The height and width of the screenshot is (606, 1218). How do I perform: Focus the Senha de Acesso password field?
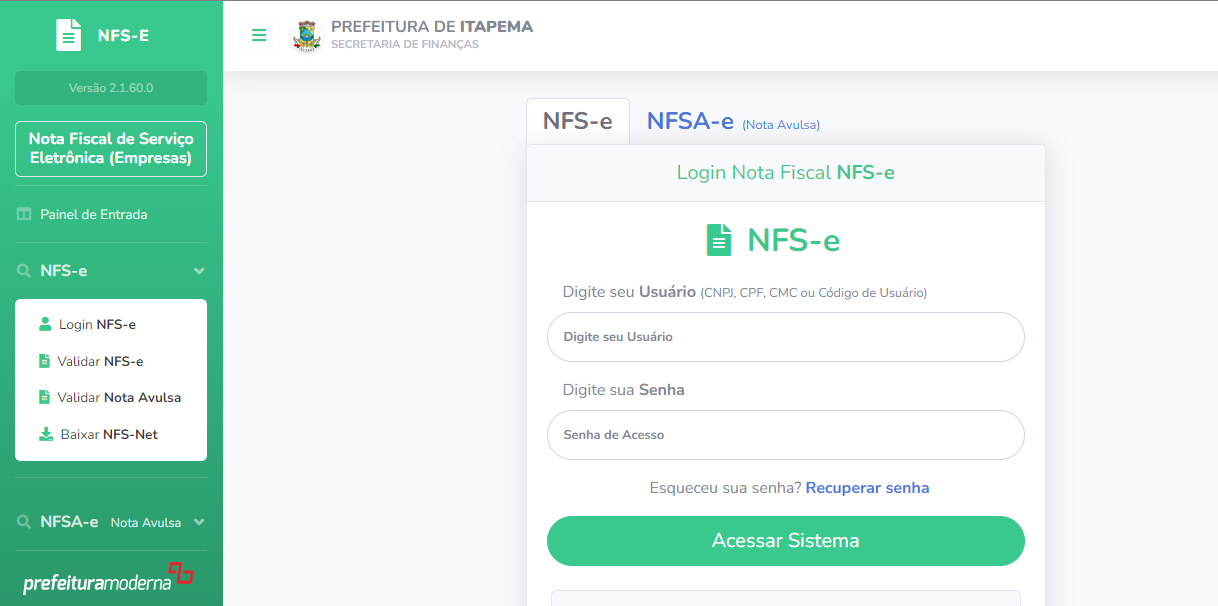(786, 435)
